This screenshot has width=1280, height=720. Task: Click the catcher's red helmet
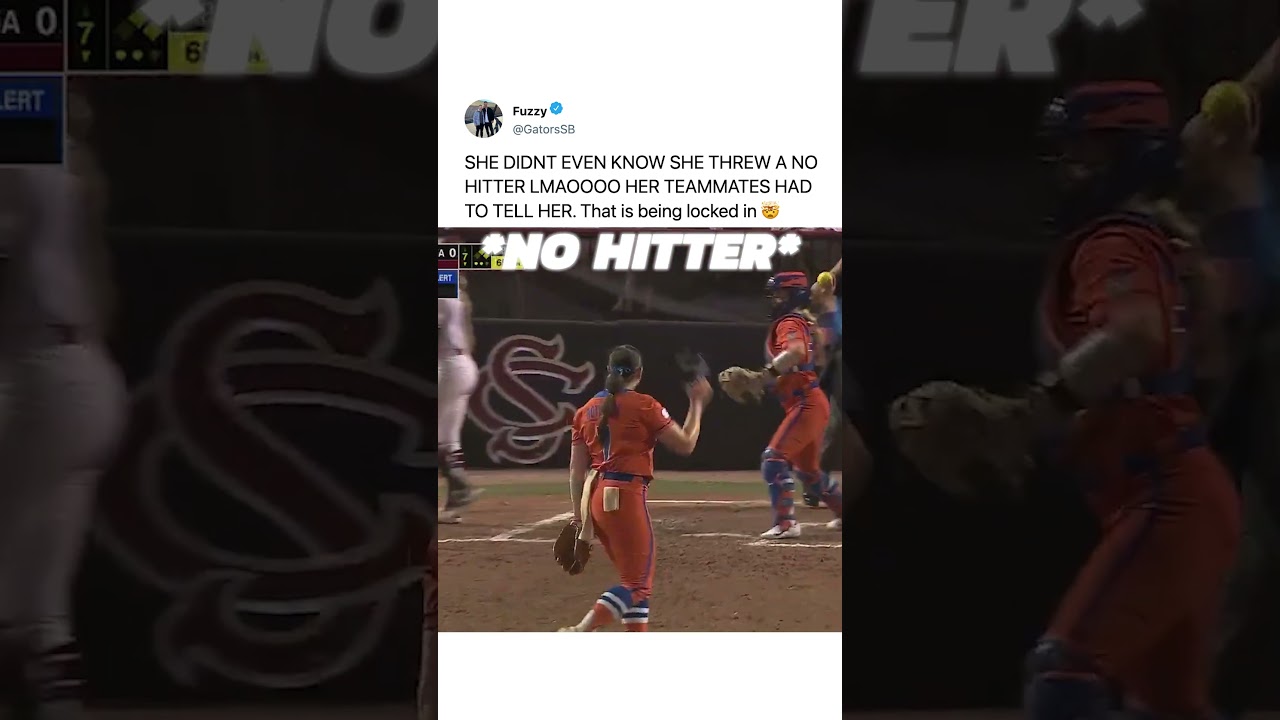(x=787, y=282)
